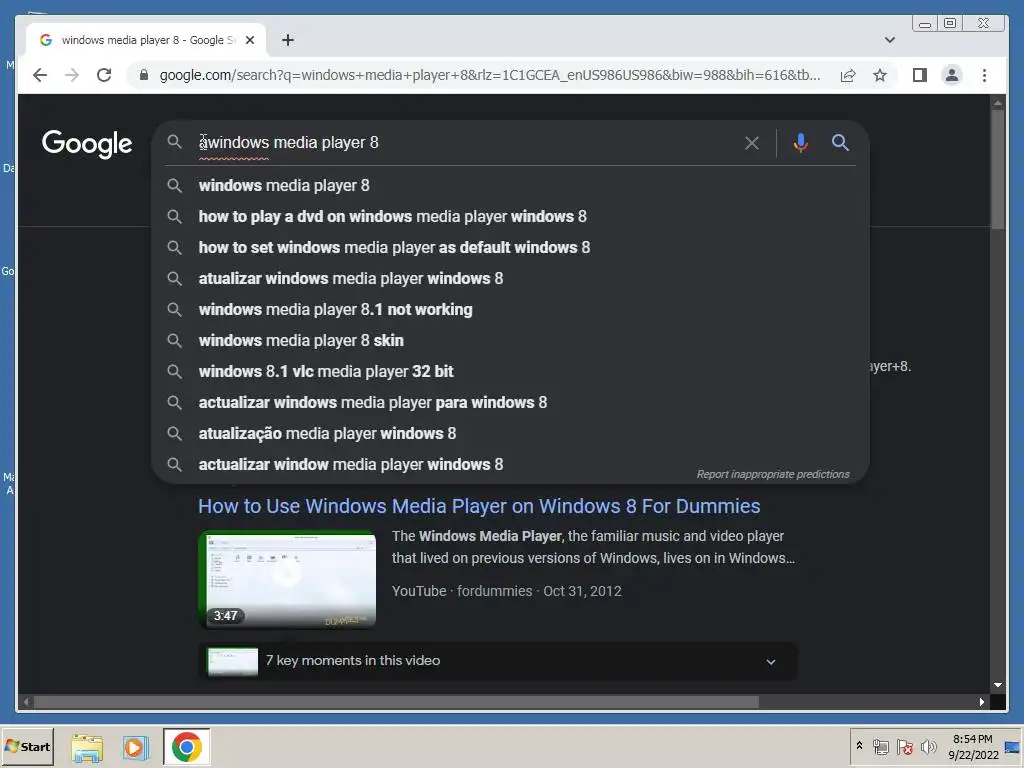Play the 3:47 video thumbnail
Screen dimensions: 1024x768
[287, 580]
